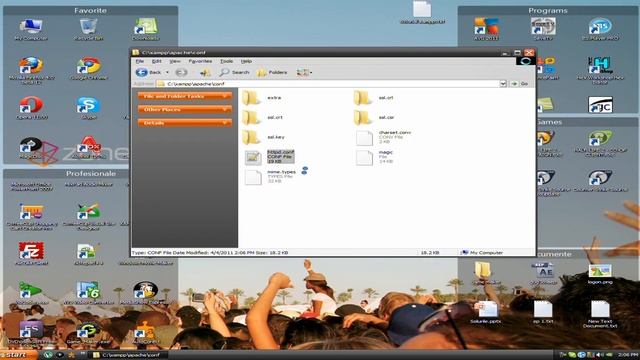Select the ssl.csr folder
The image size is (640, 360).
pyautogui.click(x=373, y=118)
